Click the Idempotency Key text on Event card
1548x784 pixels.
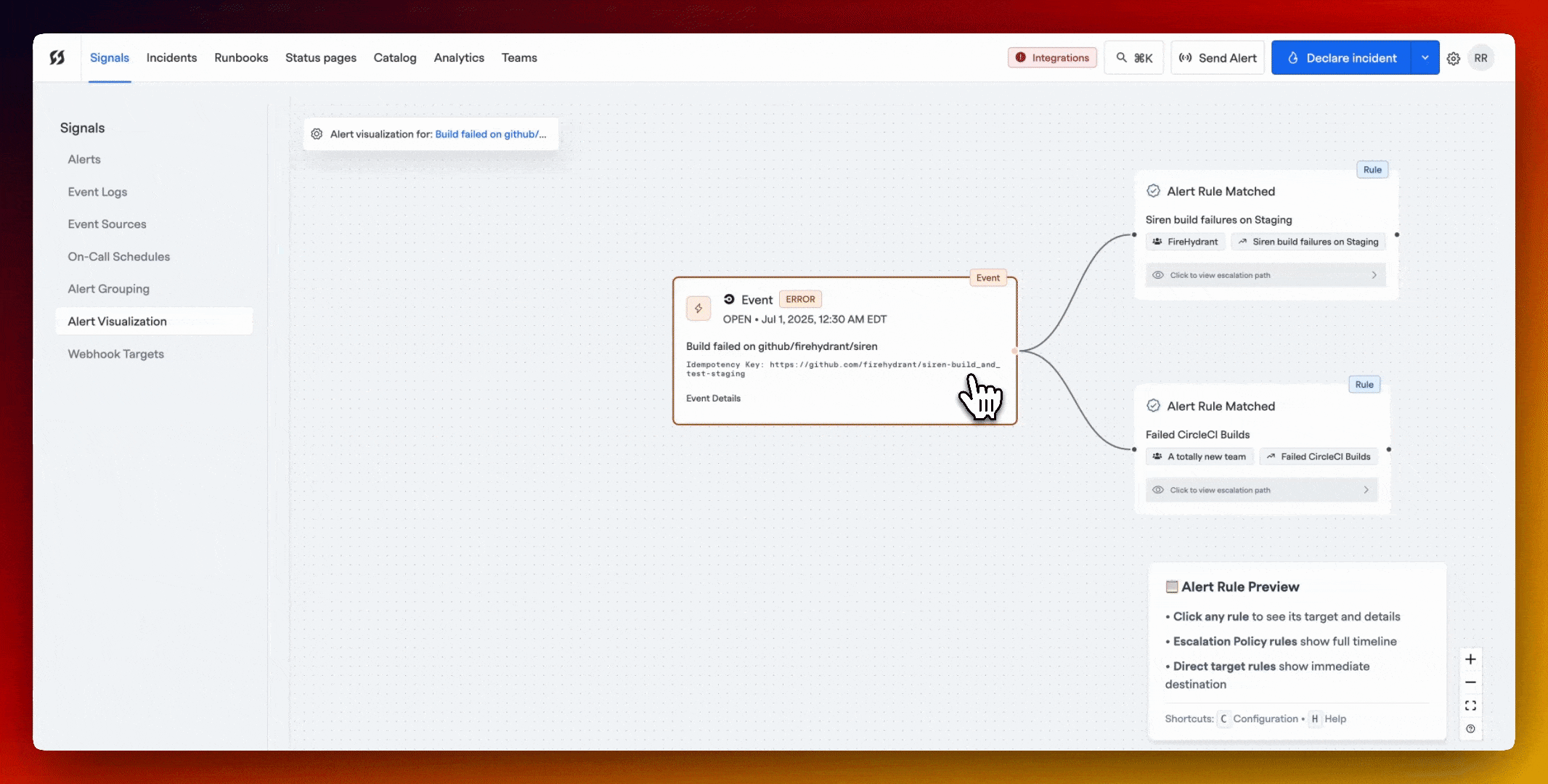(843, 369)
